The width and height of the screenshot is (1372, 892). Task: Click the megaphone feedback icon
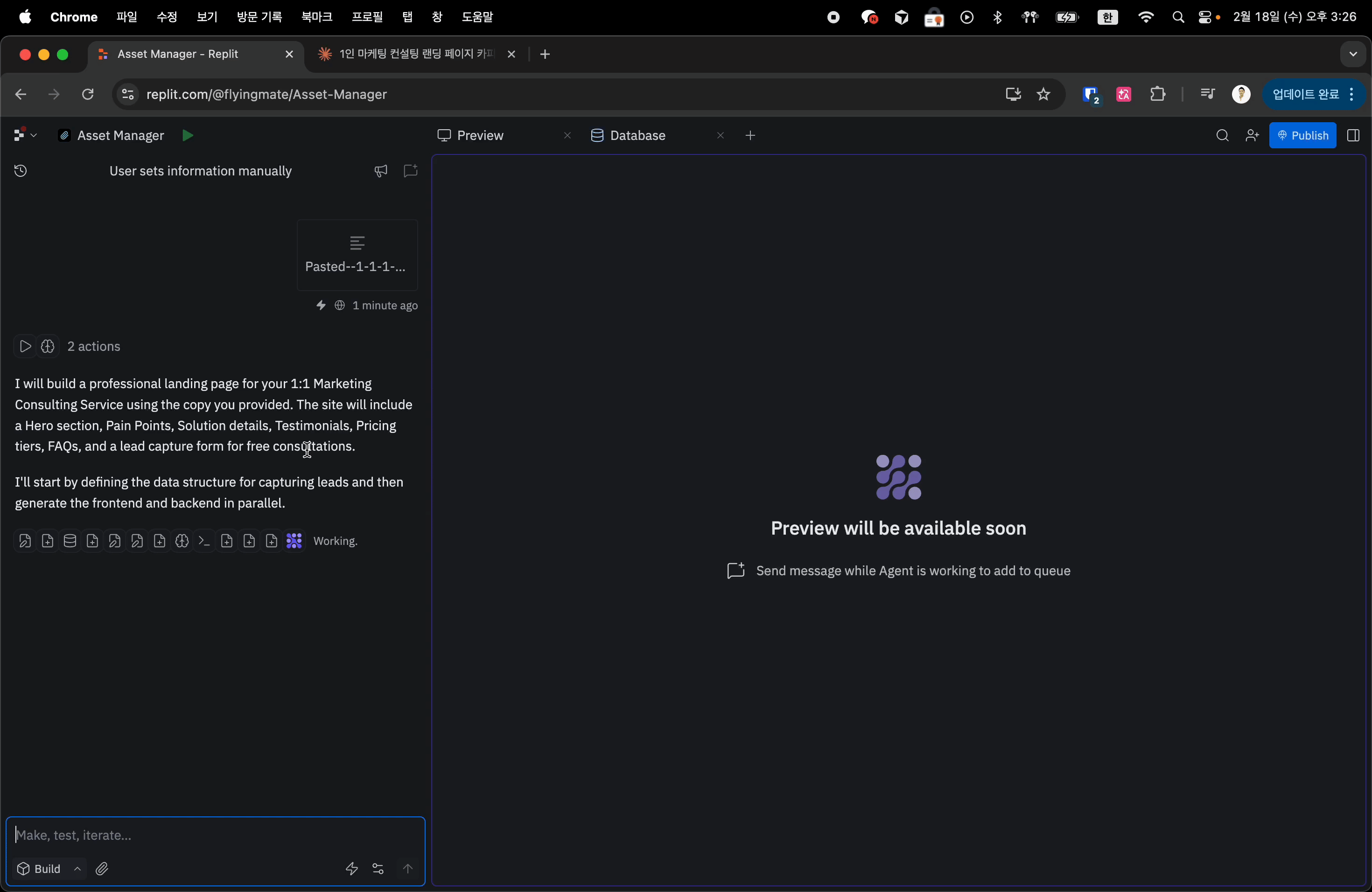click(x=380, y=171)
